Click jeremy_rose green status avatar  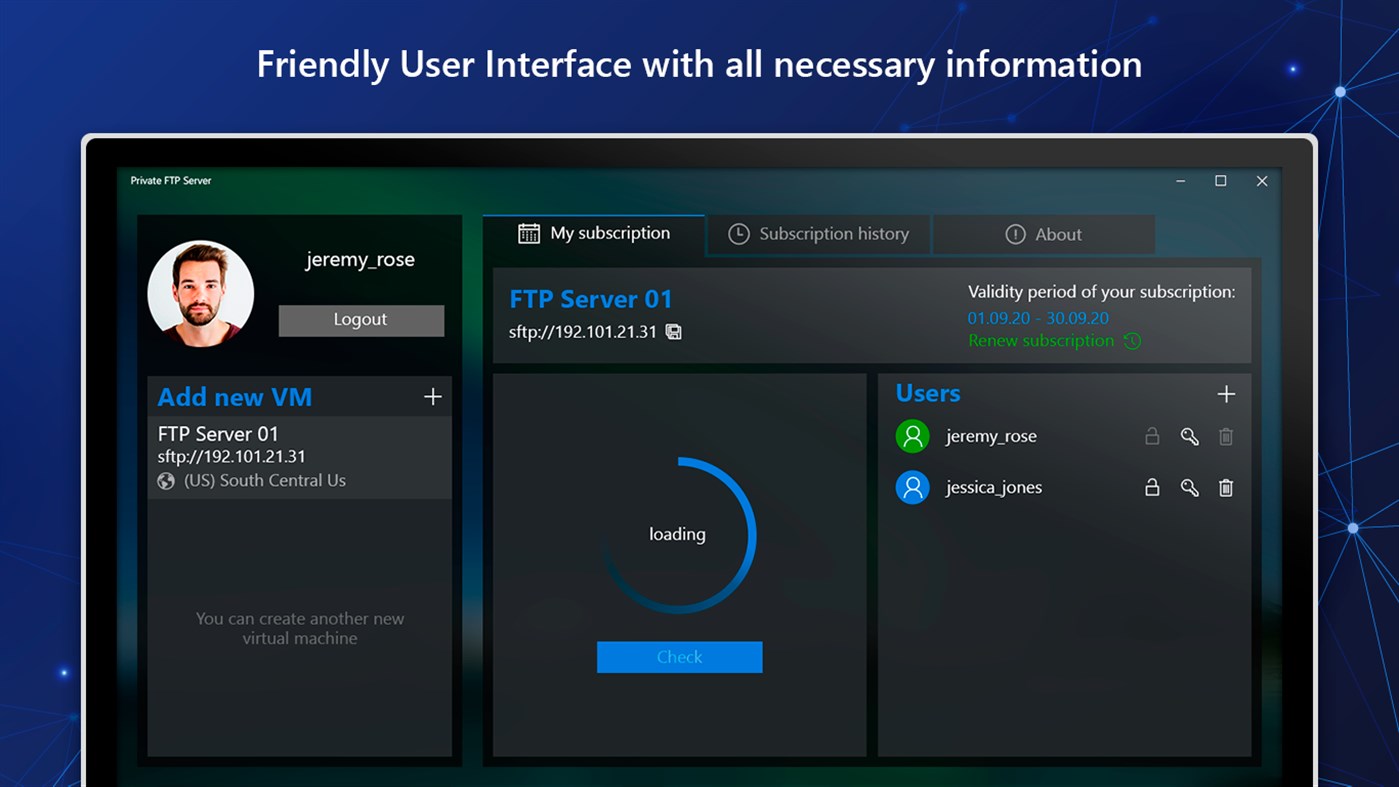[912, 436]
